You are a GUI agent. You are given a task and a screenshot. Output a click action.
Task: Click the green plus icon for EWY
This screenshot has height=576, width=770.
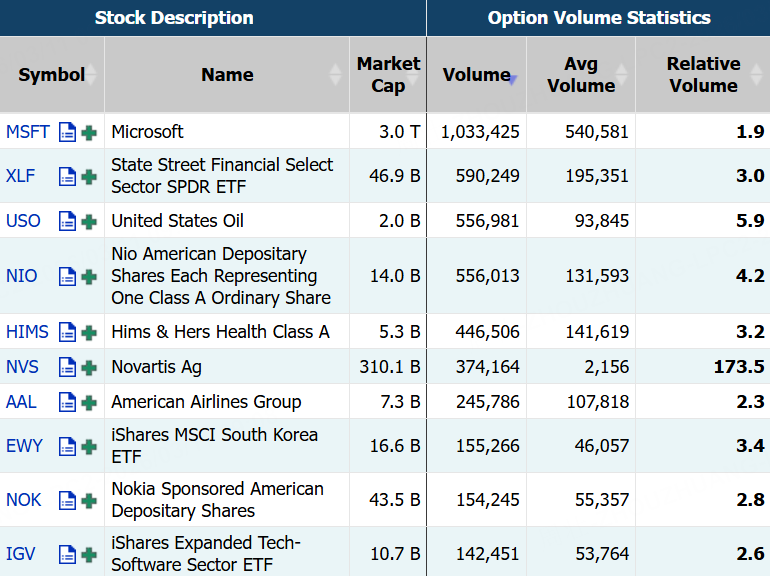89,446
